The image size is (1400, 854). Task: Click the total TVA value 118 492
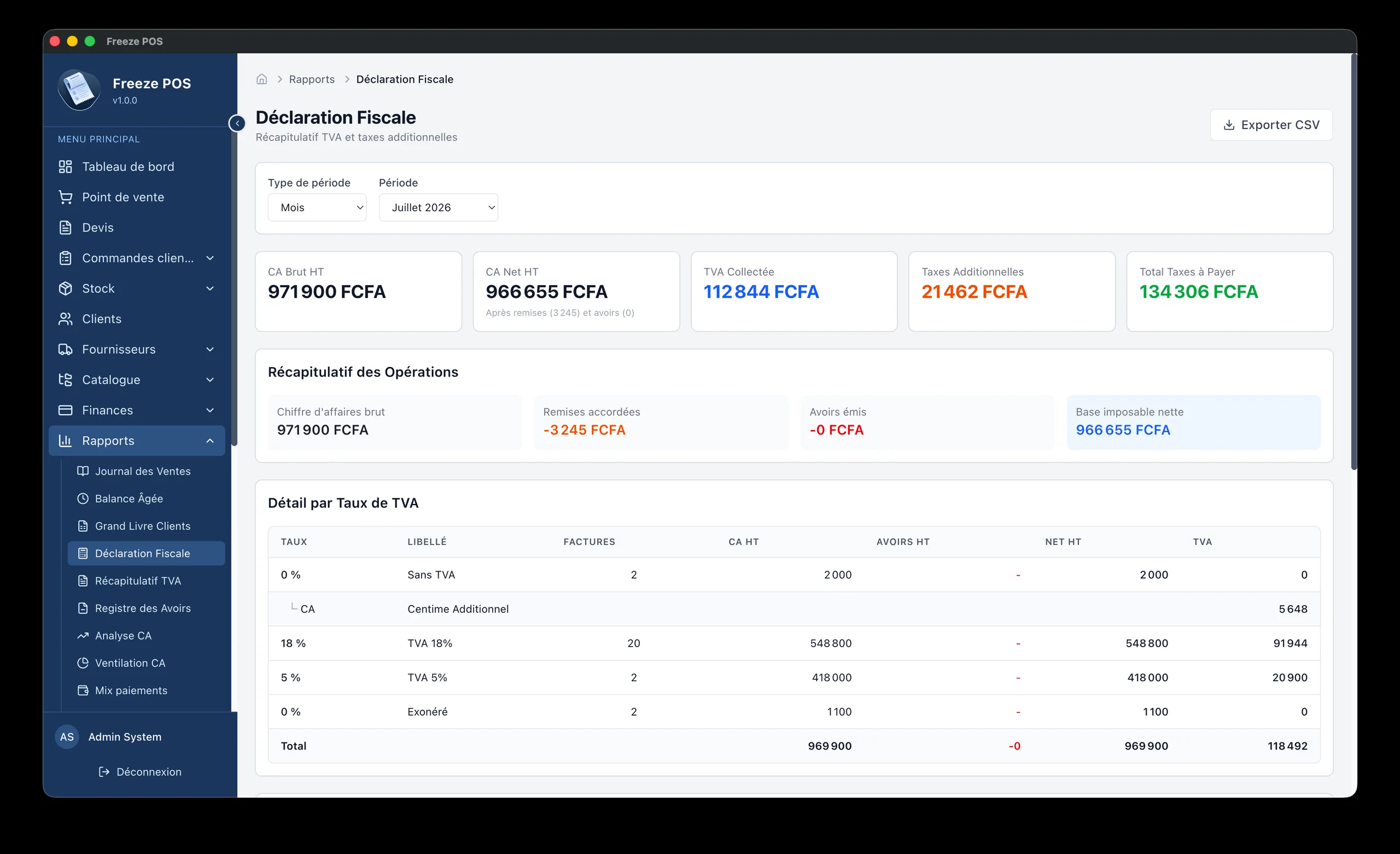coord(1287,745)
